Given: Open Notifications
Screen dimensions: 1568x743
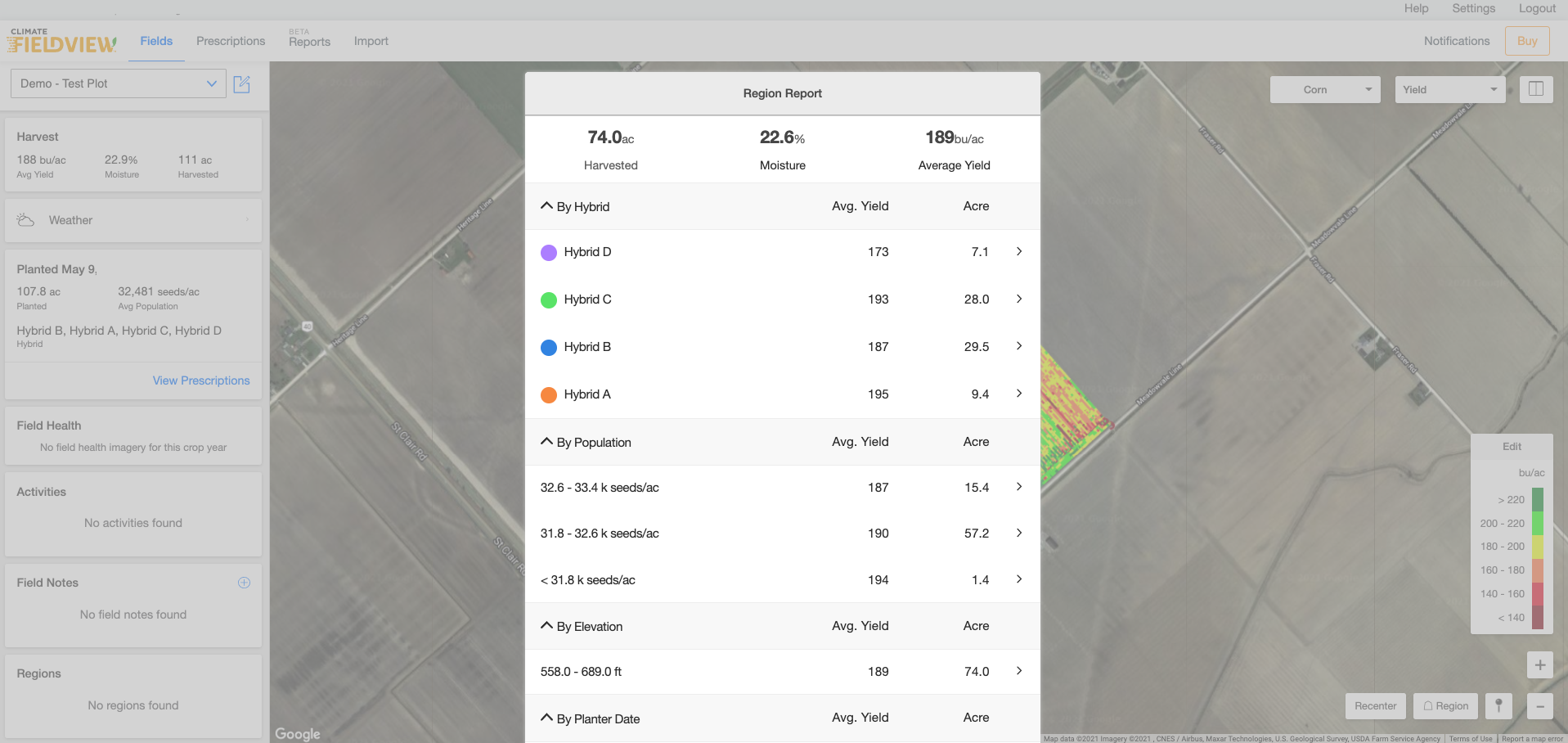Looking at the screenshot, I should (x=1457, y=41).
